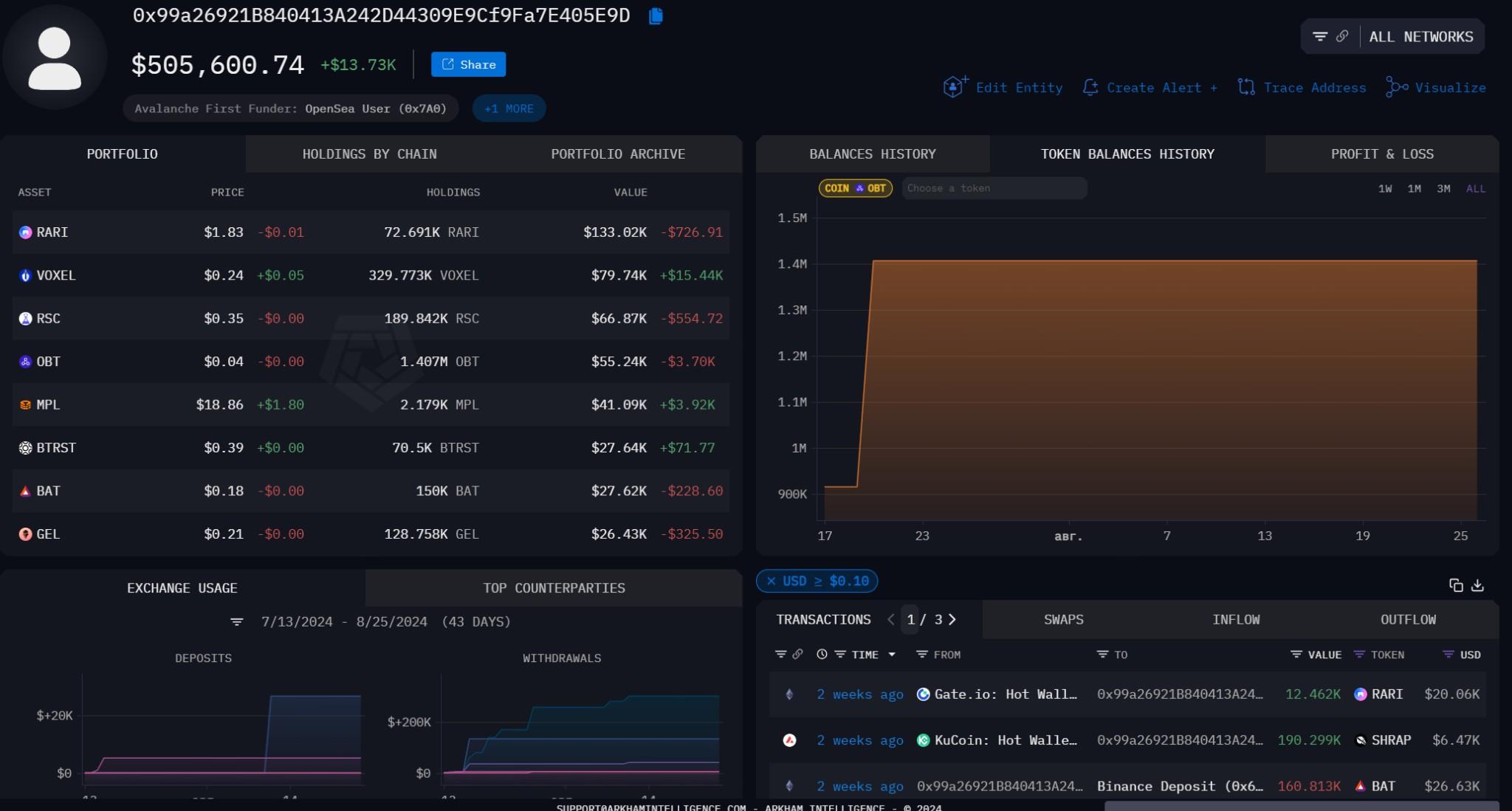This screenshot has width=1512, height=811.
Task: Go to next transactions page
Action: 952,620
